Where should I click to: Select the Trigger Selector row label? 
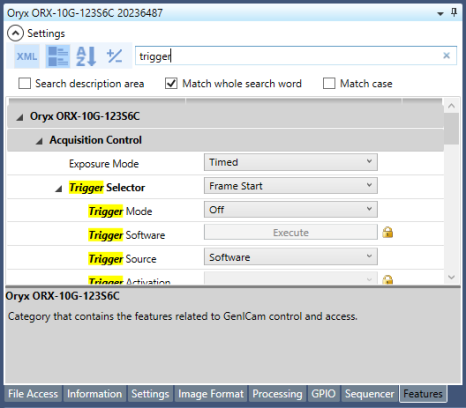coord(107,188)
